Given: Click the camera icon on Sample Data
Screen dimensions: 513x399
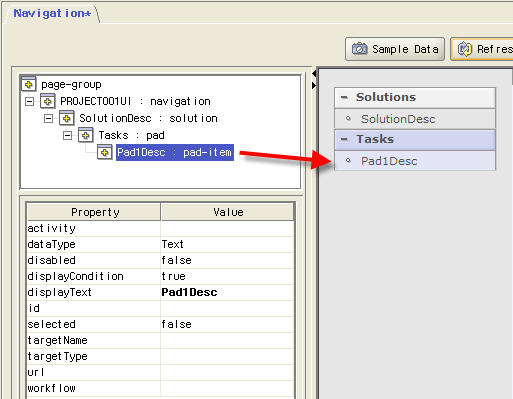Looking at the screenshot, I should coord(359,49).
